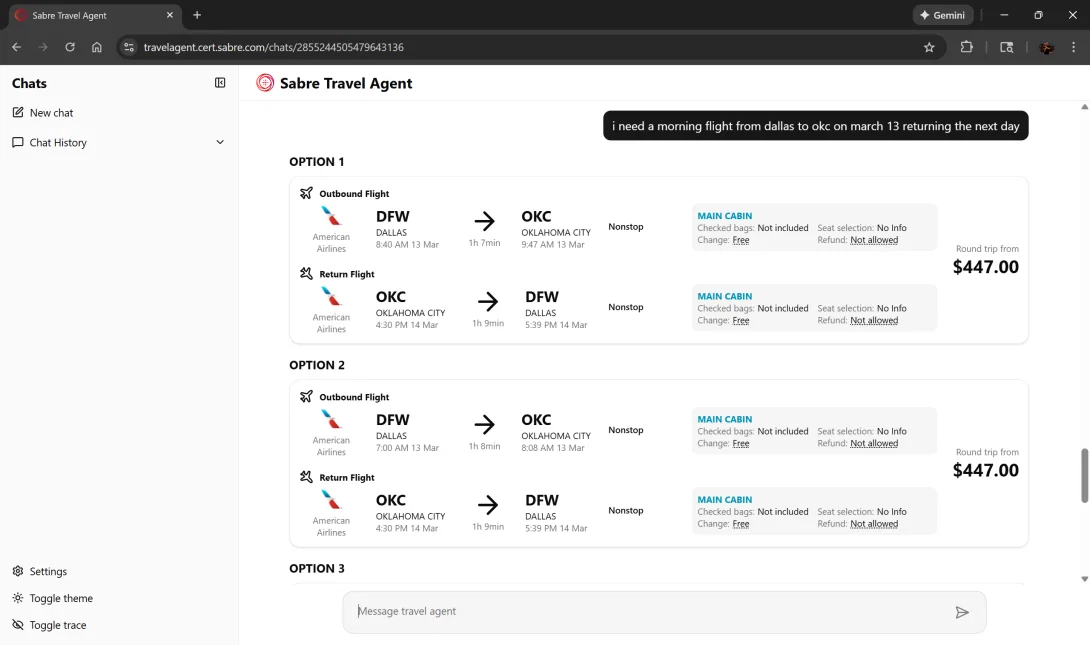
Task: Click Change Free link on Option 2 return
Action: [741, 524]
